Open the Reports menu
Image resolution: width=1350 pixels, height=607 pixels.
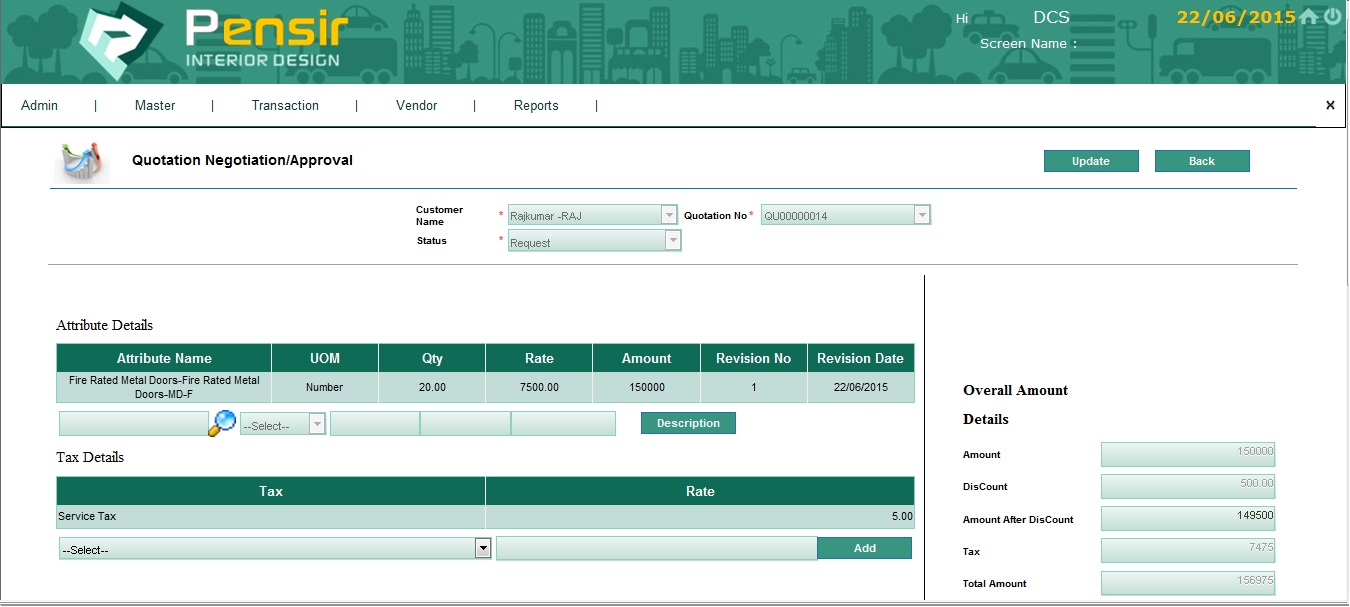[x=536, y=106]
